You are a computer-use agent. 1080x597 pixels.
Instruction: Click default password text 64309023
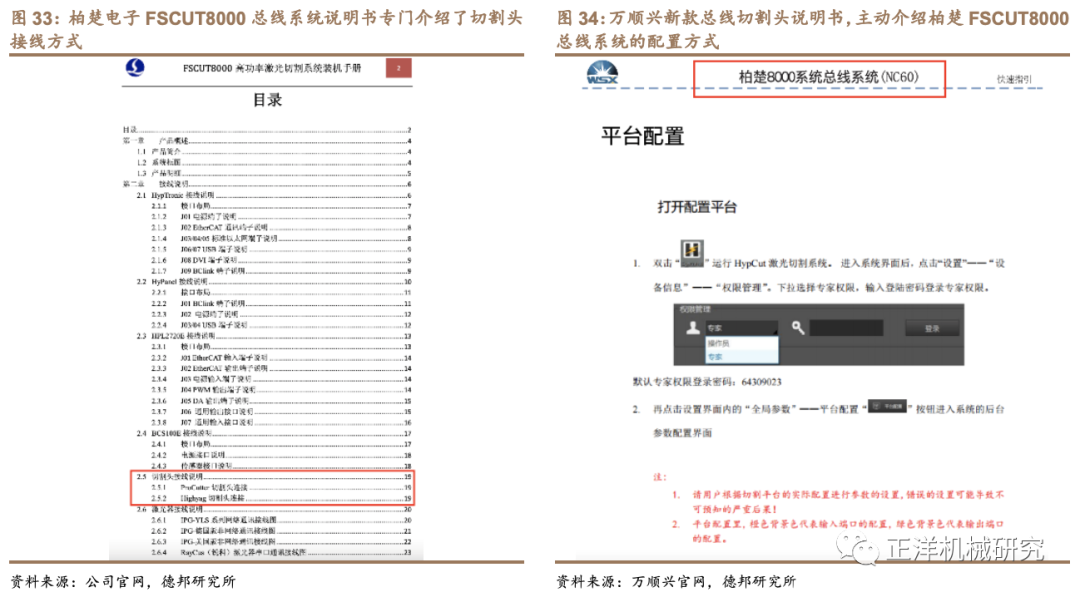coord(761,381)
